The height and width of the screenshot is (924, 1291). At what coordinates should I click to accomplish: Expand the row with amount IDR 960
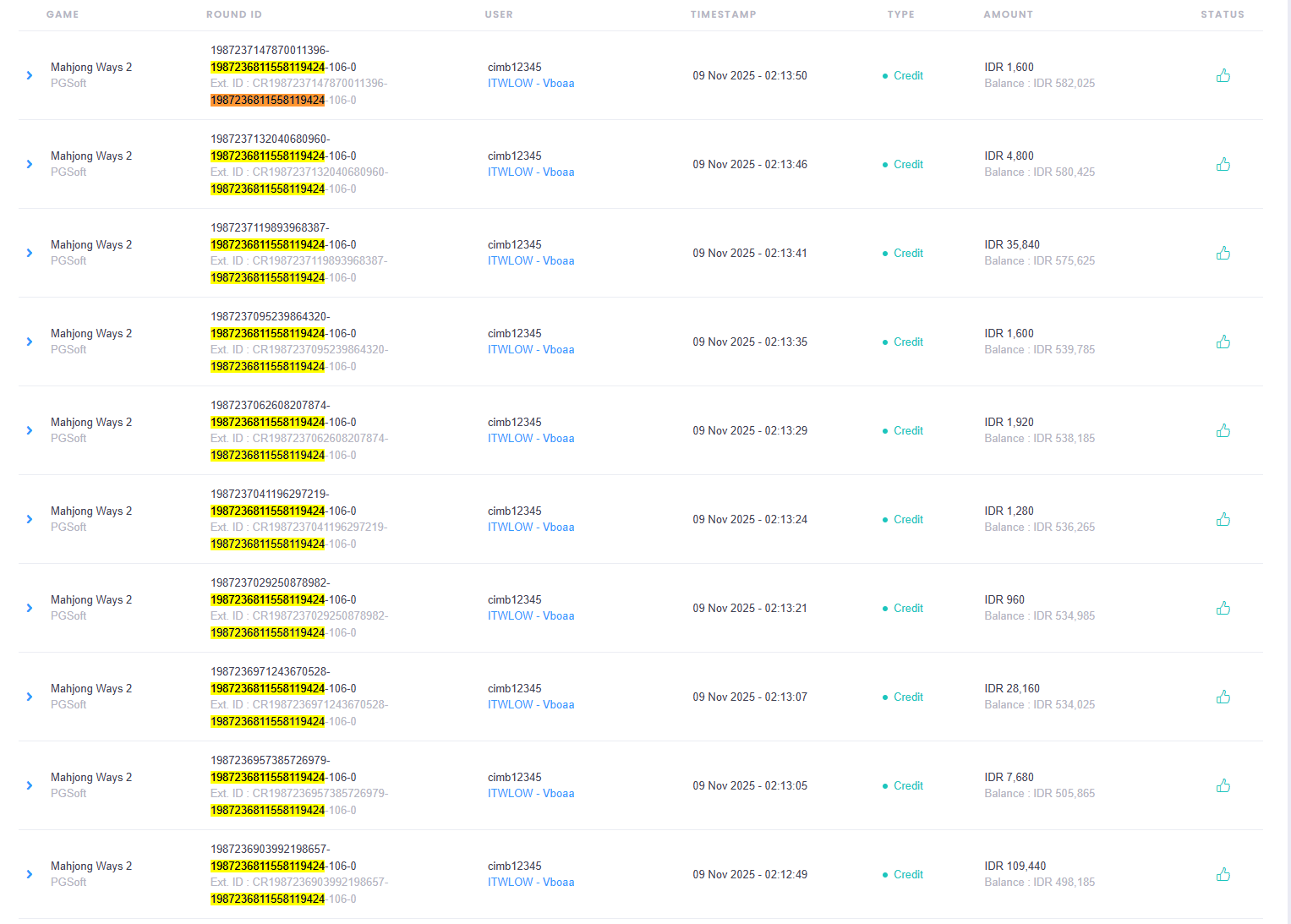(30, 608)
